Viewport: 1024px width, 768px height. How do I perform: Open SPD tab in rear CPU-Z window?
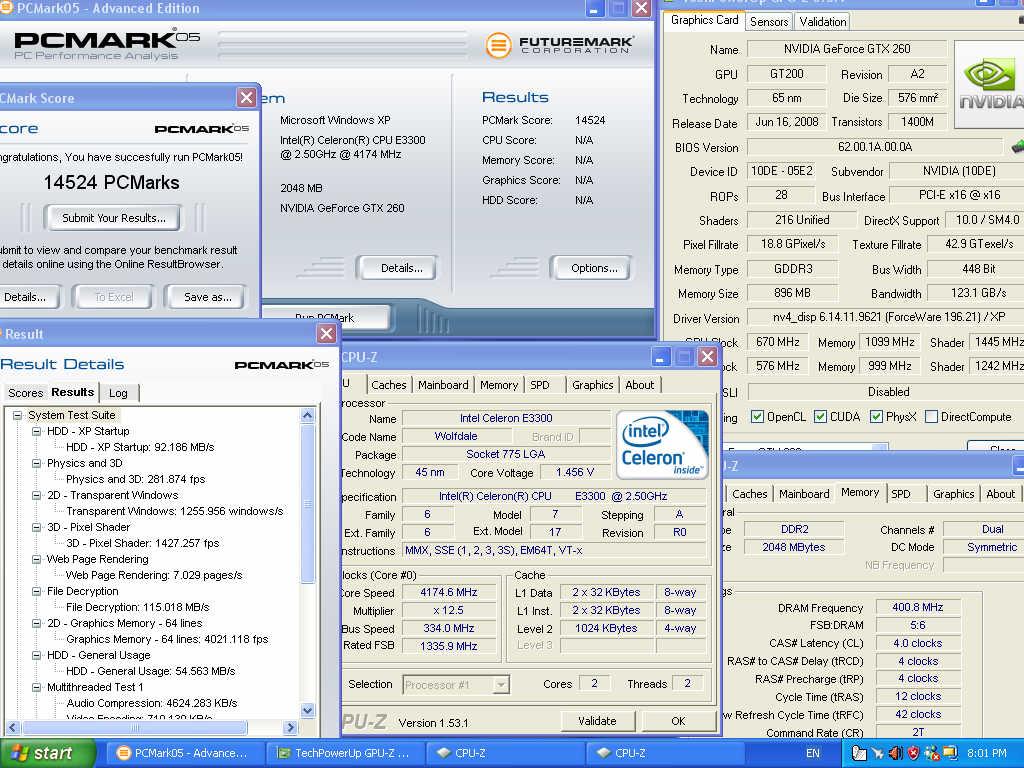pyautogui.click(x=901, y=494)
